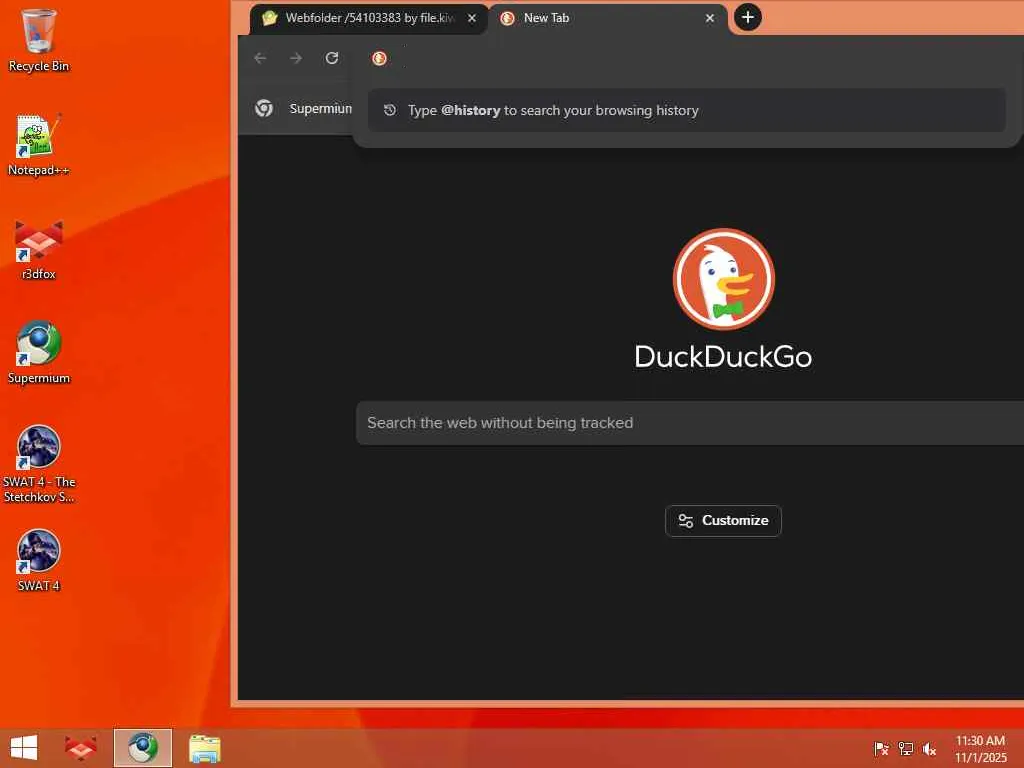Click the Supermium bookmark icon in bookmarks bar

(264, 108)
